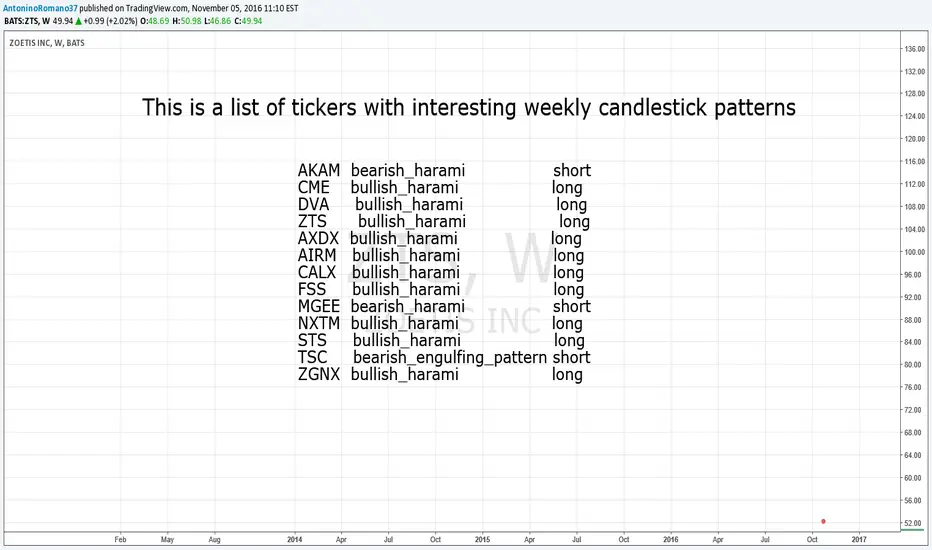Click bearish_engulfing_pattern in the TSC row

pos(450,357)
